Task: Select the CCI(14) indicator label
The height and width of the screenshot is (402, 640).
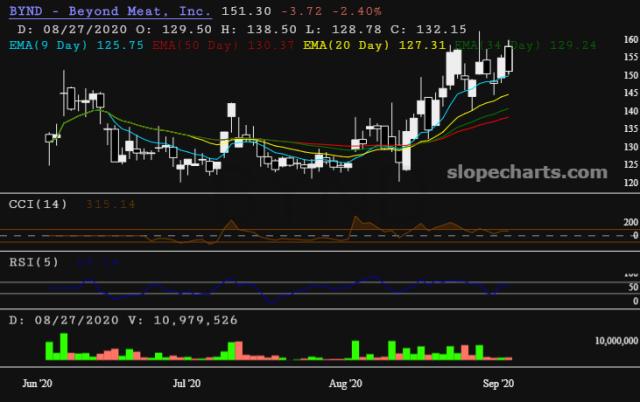Action: point(38,204)
